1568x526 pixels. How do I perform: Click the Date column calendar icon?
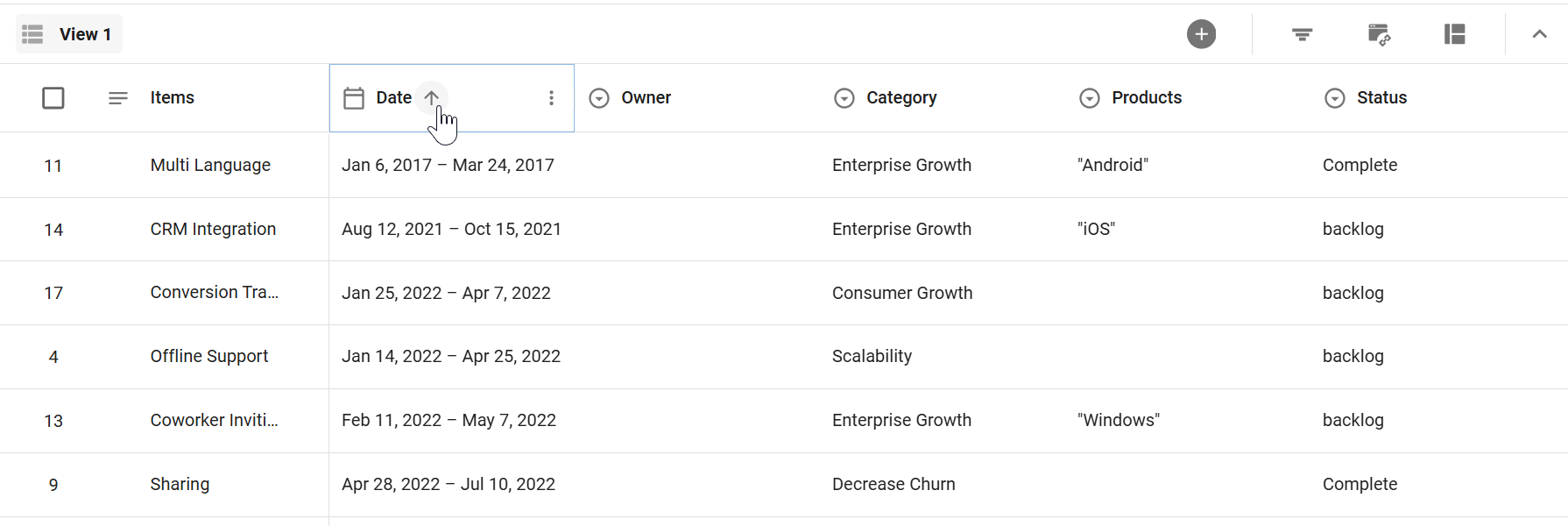354,98
